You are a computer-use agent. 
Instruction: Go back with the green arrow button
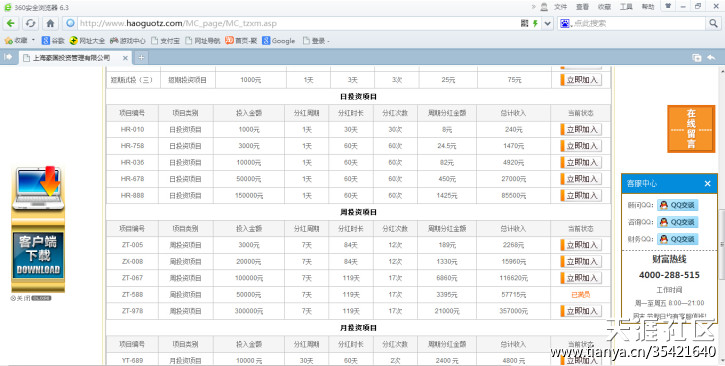pos(11,23)
